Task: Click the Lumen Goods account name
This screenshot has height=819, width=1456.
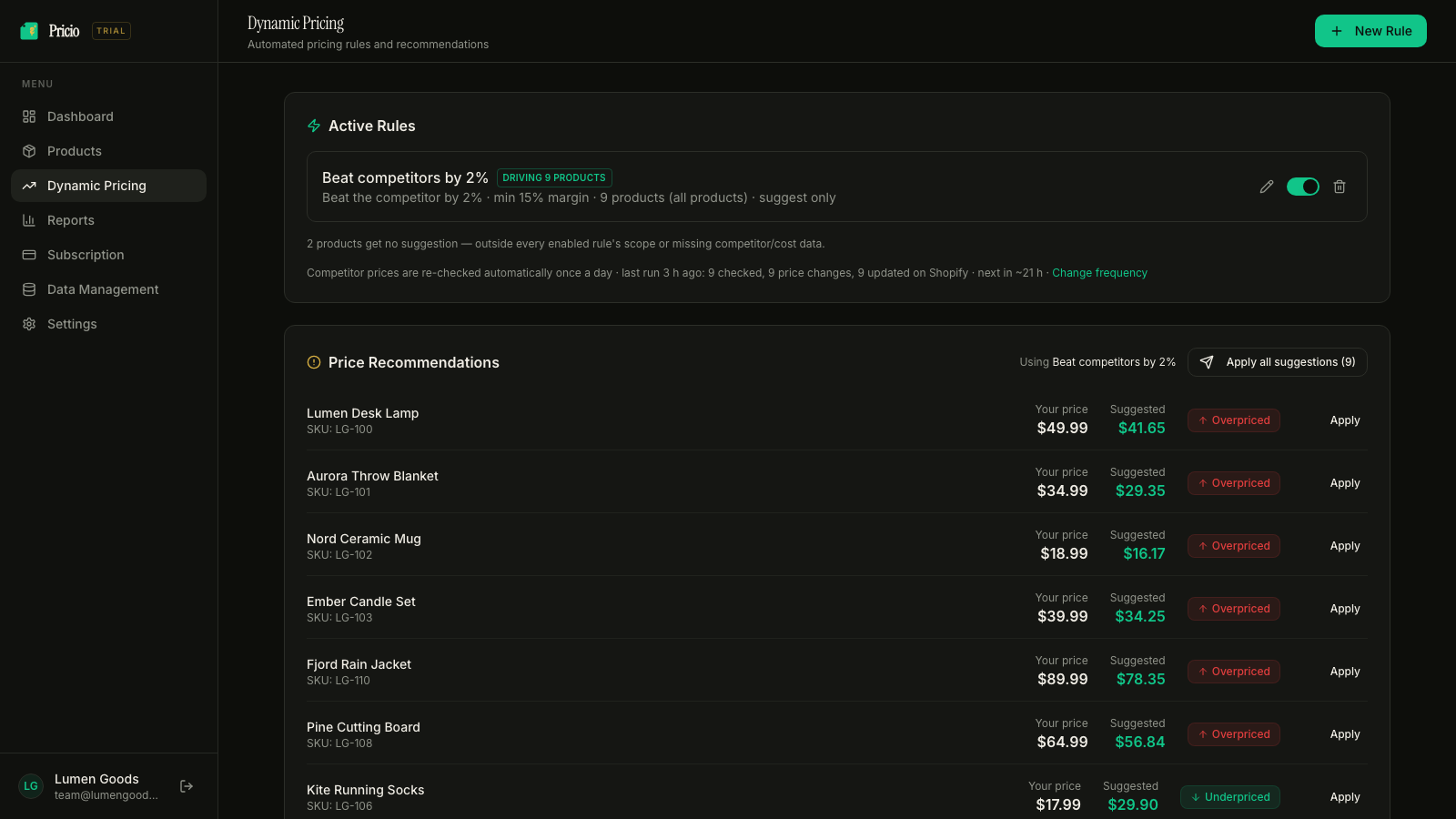Action: click(x=96, y=779)
